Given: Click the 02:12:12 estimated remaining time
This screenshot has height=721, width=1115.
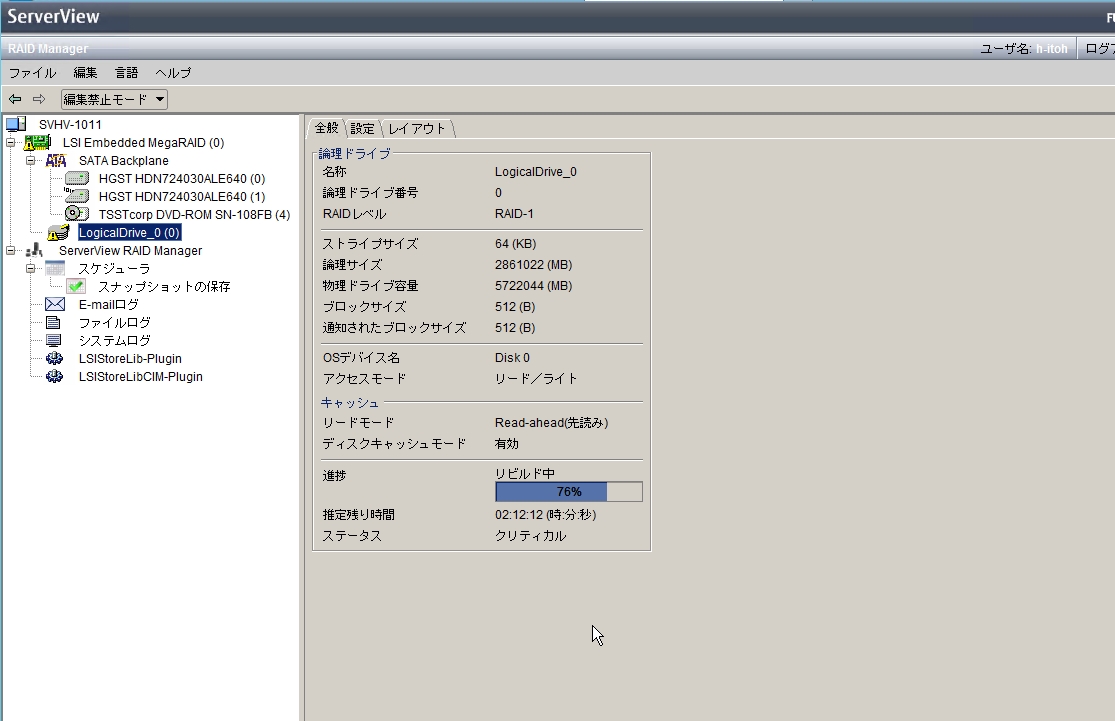Looking at the screenshot, I should click(545, 514).
